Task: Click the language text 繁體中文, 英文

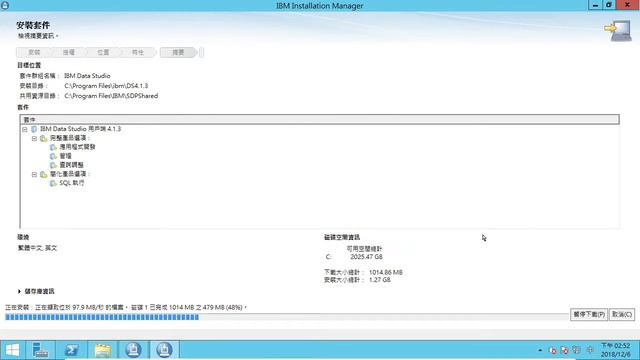Action: 38,248
